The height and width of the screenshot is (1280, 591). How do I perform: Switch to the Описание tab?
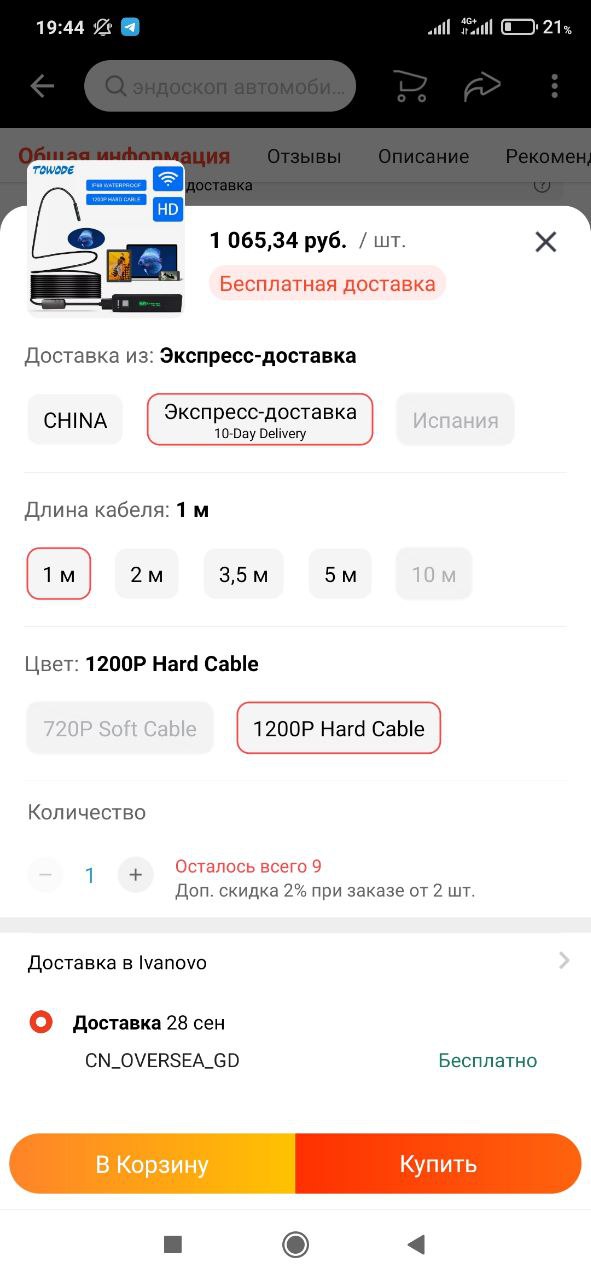coord(424,157)
